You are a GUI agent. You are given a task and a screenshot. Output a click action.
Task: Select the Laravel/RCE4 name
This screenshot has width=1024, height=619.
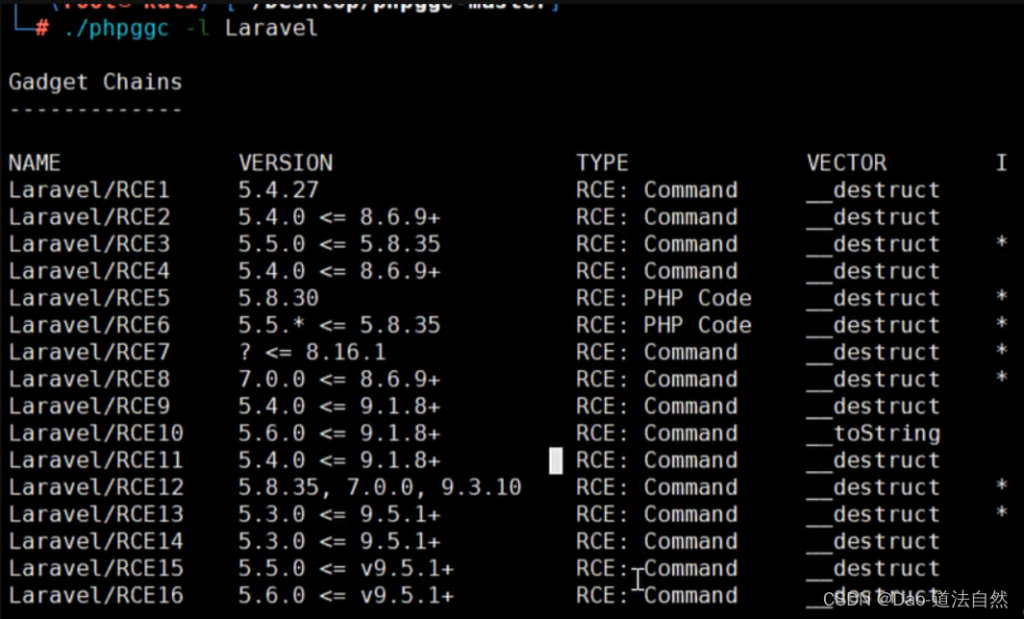[89, 271]
